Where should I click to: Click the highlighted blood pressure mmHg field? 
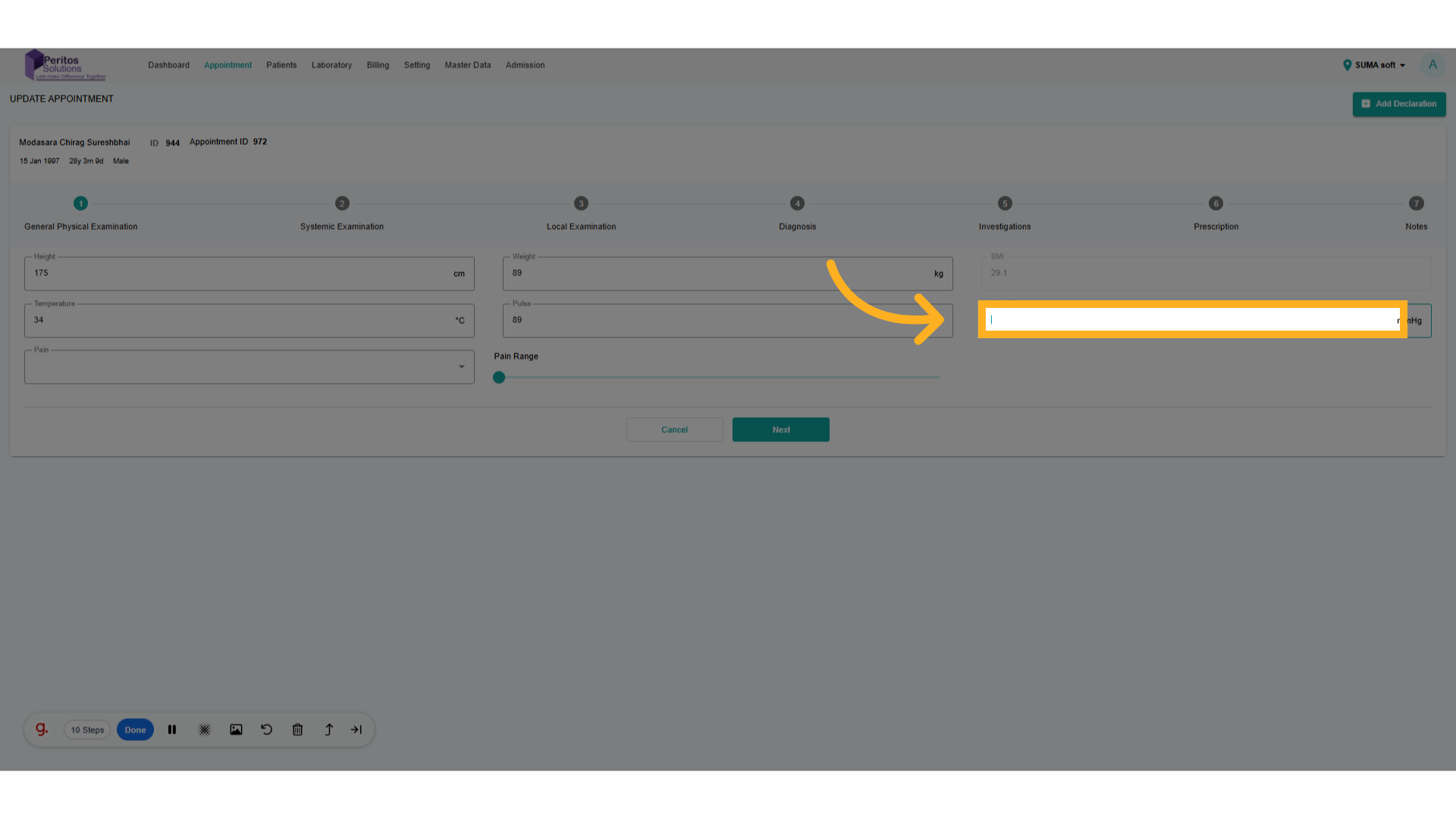pyautogui.click(x=1192, y=320)
